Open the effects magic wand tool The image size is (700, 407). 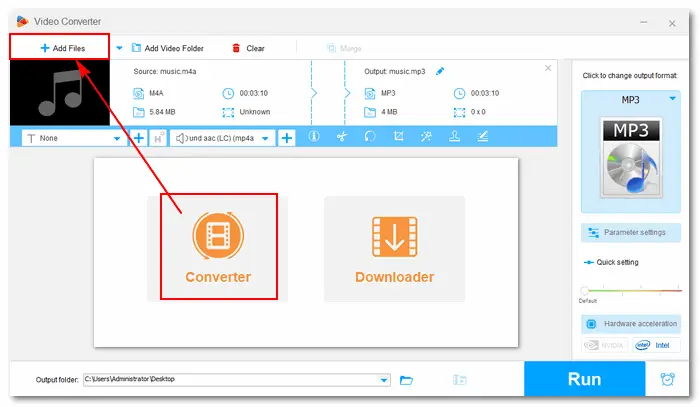point(426,138)
